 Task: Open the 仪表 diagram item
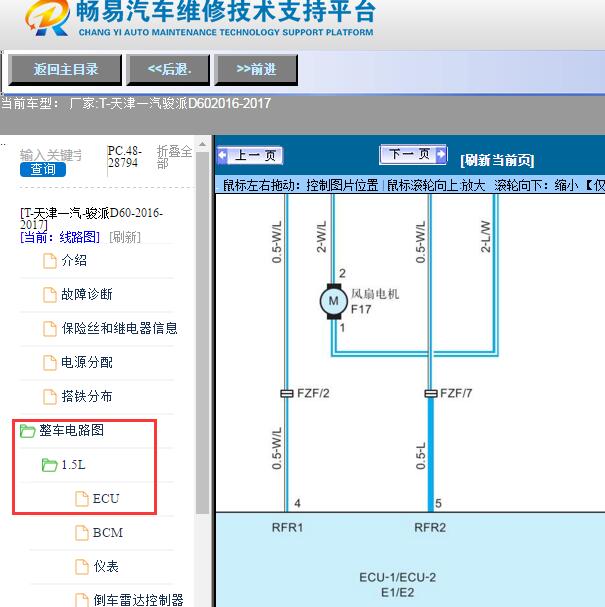[x=106, y=566]
